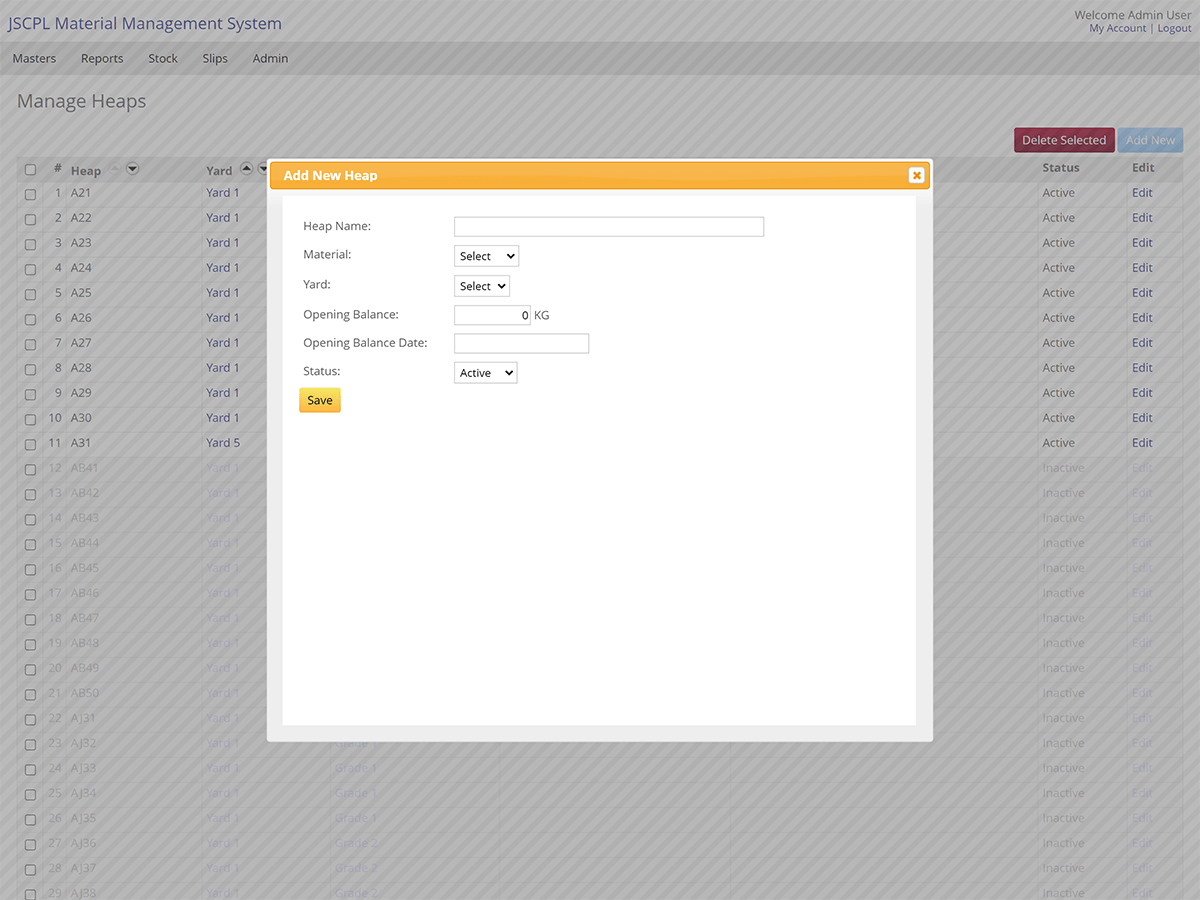Sort the Yard column ascending using the up arrow
This screenshot has height=900, width=1200.
point(245,168)
